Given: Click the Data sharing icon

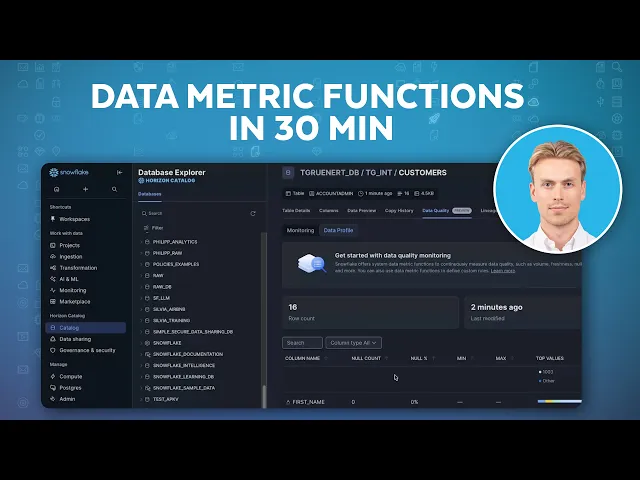Looking at the screenshot, I should (x=53, y=339).
